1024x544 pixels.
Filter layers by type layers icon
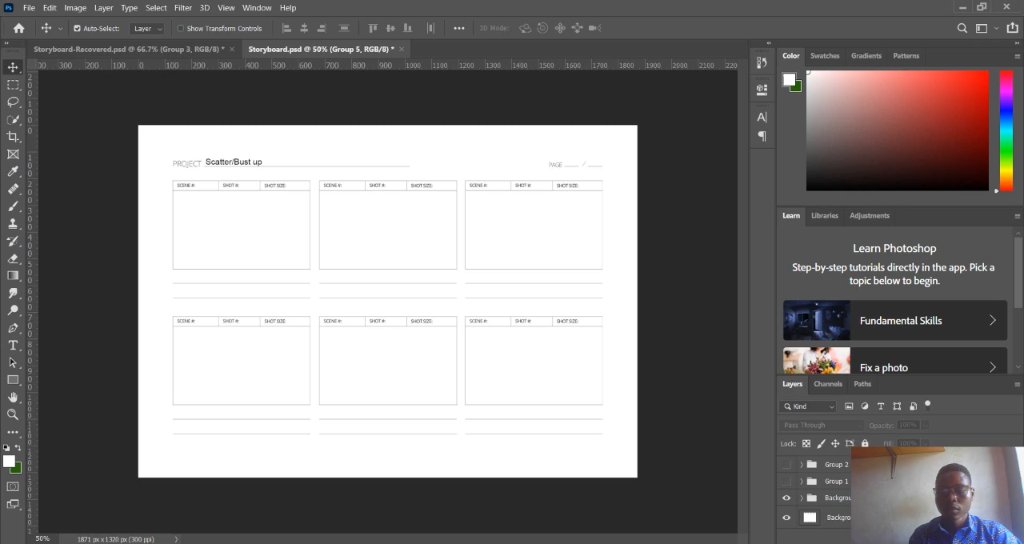pos(880,406)
